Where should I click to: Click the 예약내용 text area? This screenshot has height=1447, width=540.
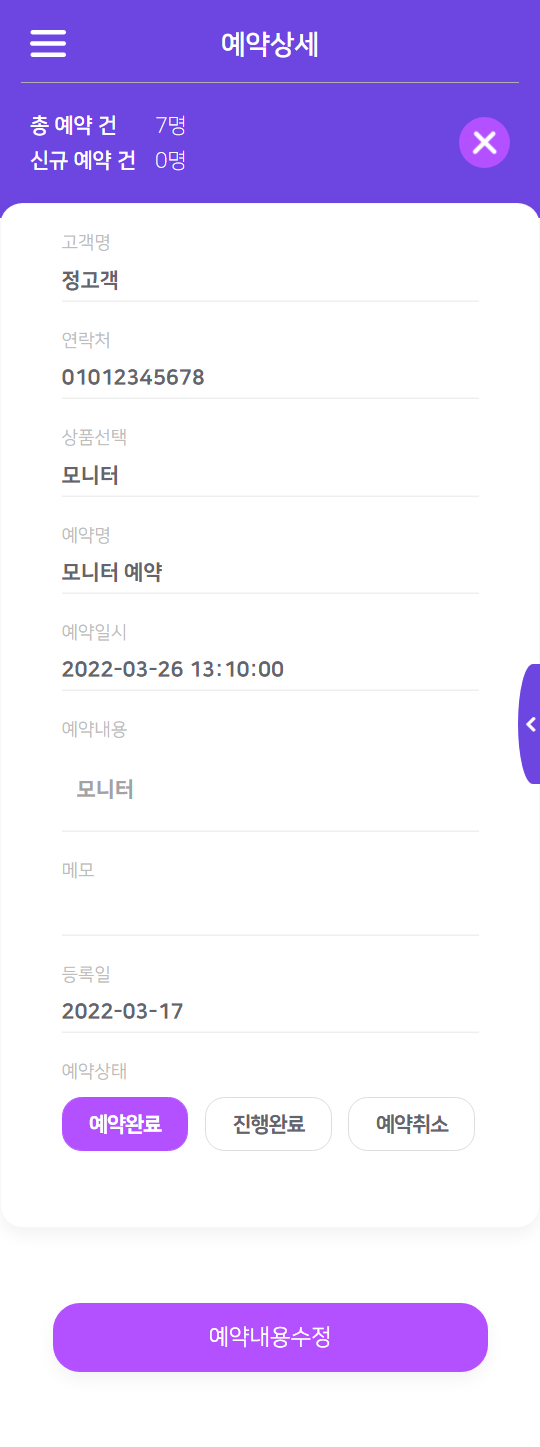point(270,790)
